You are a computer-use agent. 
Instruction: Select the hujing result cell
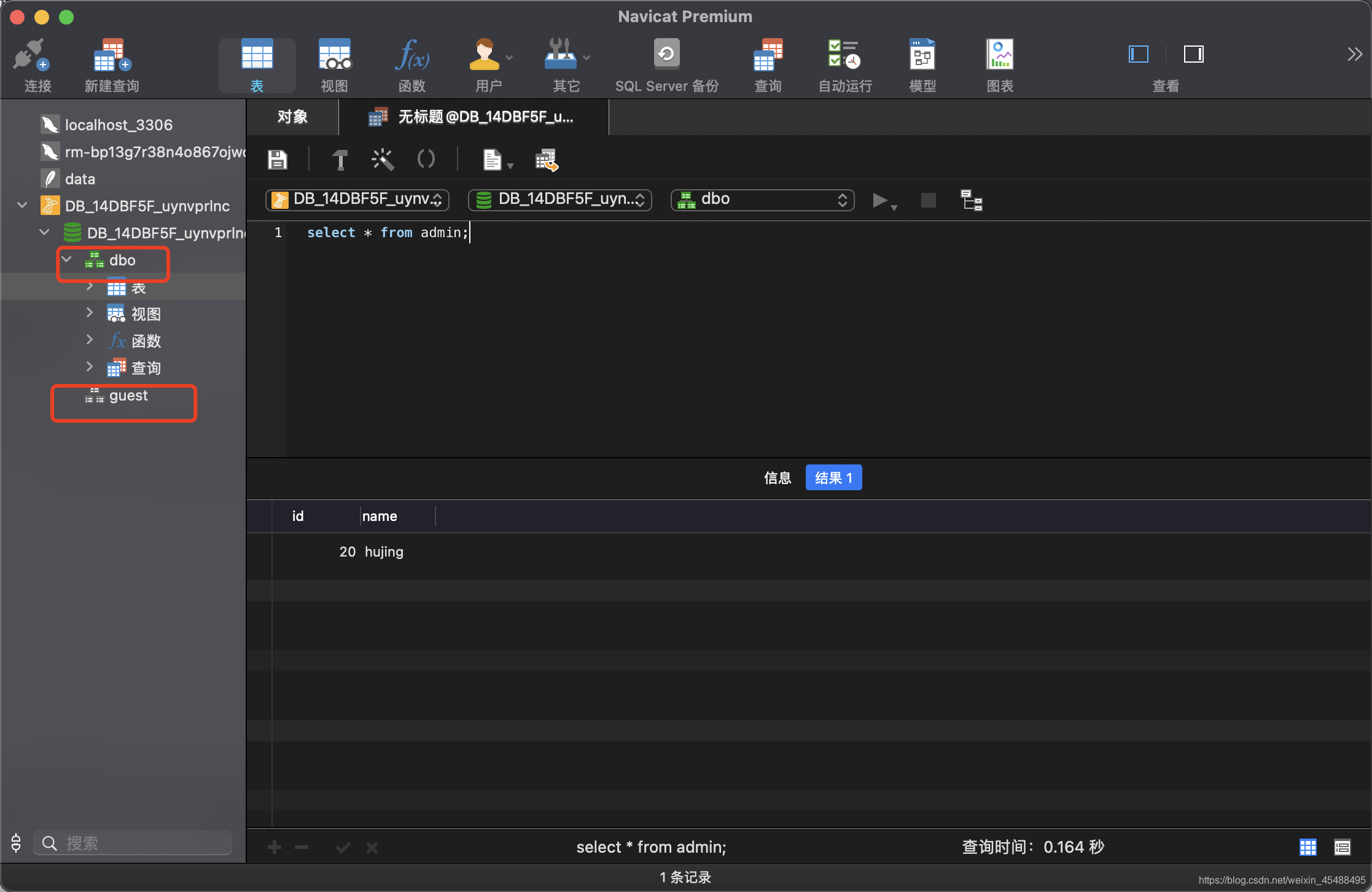(x=384, y=552)
